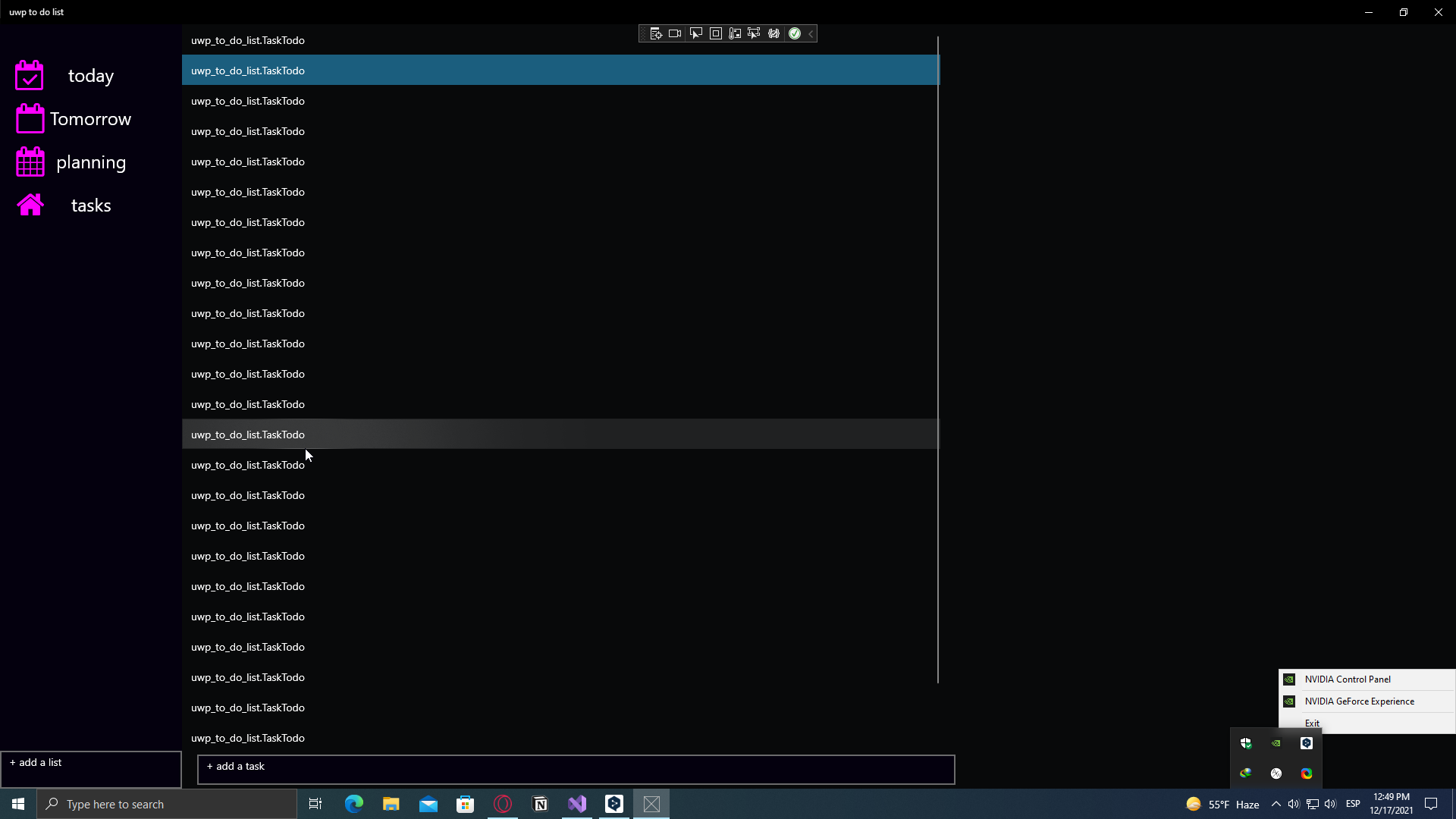Screen dimensions: 1456x819
Task: Click the second speaker tray icon beside ESP
Action: pos(1331,804)
